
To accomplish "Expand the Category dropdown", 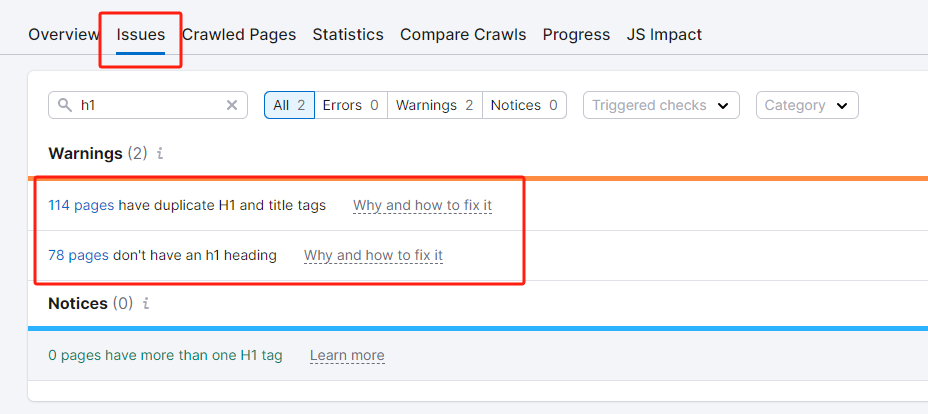I will (807, 105).
